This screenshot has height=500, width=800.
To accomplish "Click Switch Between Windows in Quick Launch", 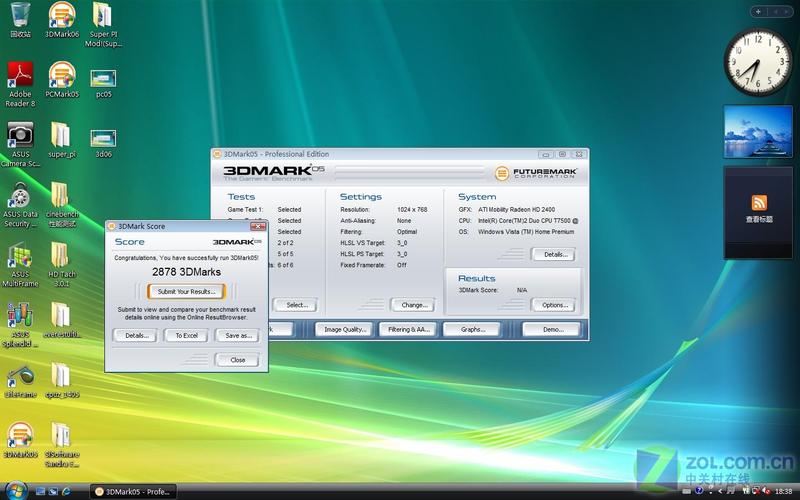I will [53, 491].
